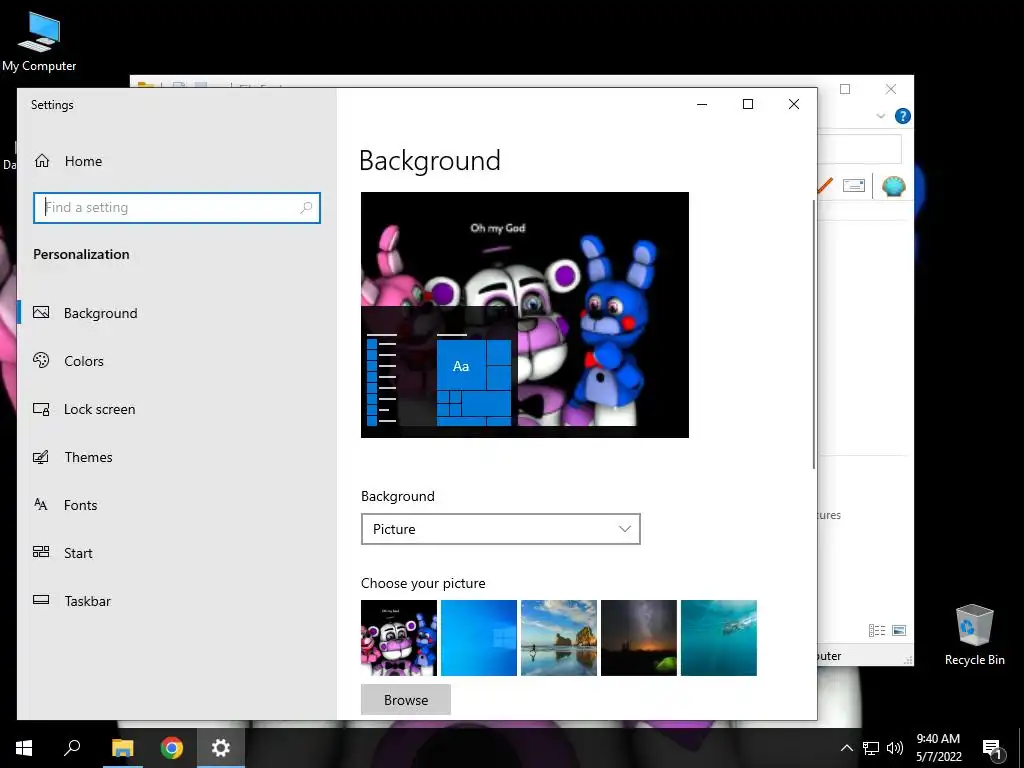The image size is (1024, 768).
Task: Select the beach rocks wallpaper thumbnail
Action: point(559,638)
